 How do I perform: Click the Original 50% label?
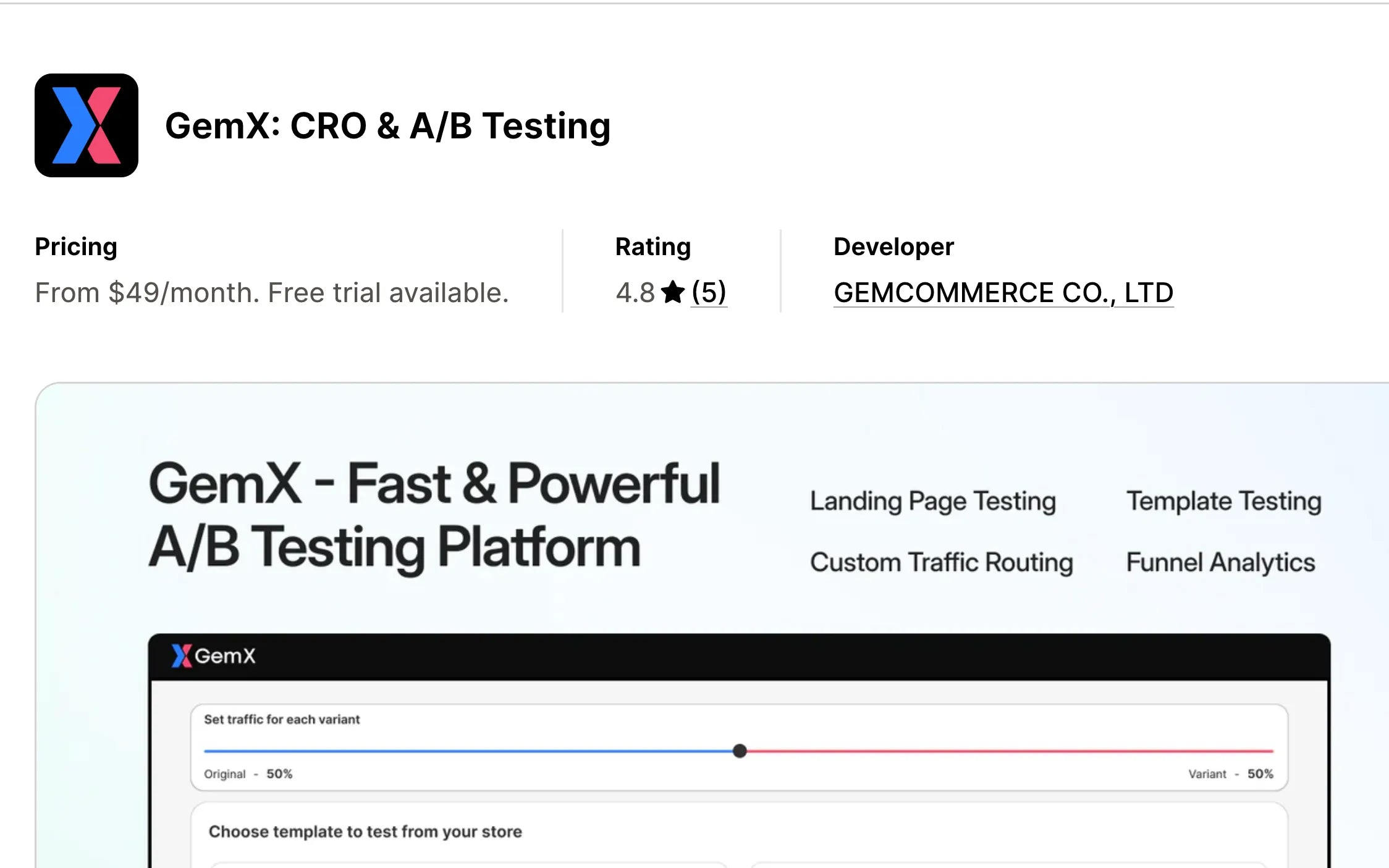click(248, 774)
